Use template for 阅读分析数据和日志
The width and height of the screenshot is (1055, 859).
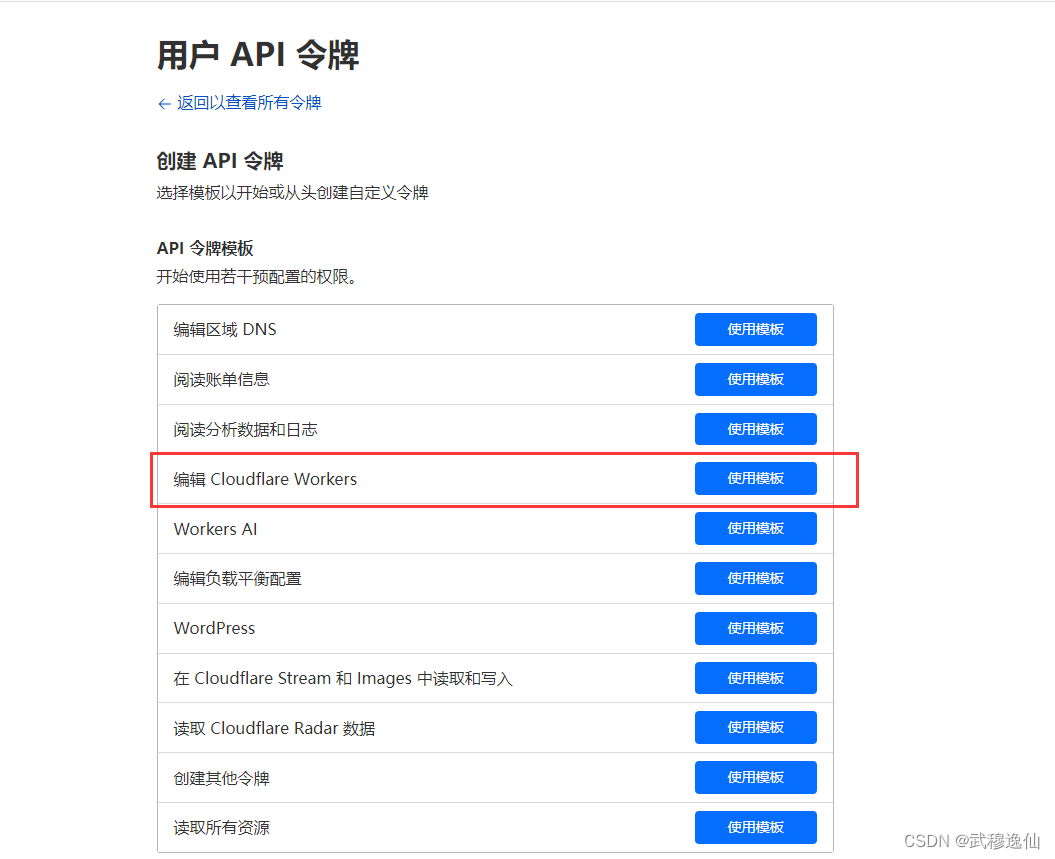click(x=755, y=429)
